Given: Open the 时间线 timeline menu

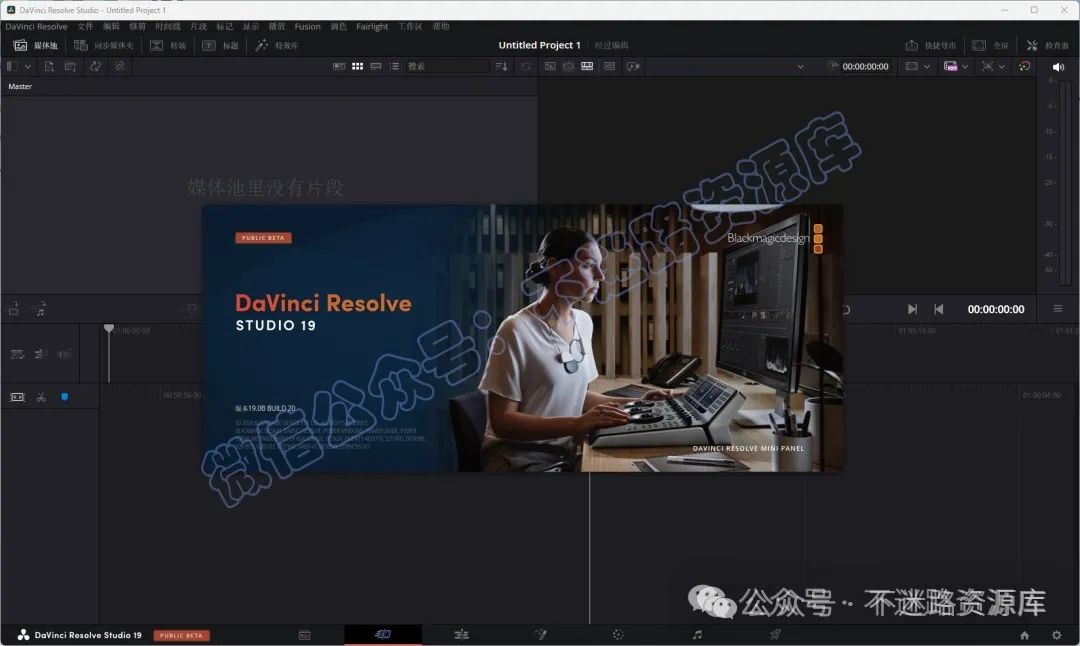Looking at the screenshot, I should [167, 26].
